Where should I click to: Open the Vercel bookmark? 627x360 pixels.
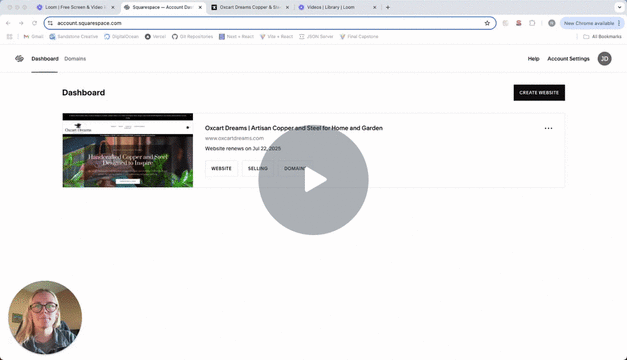pos(155,36)
